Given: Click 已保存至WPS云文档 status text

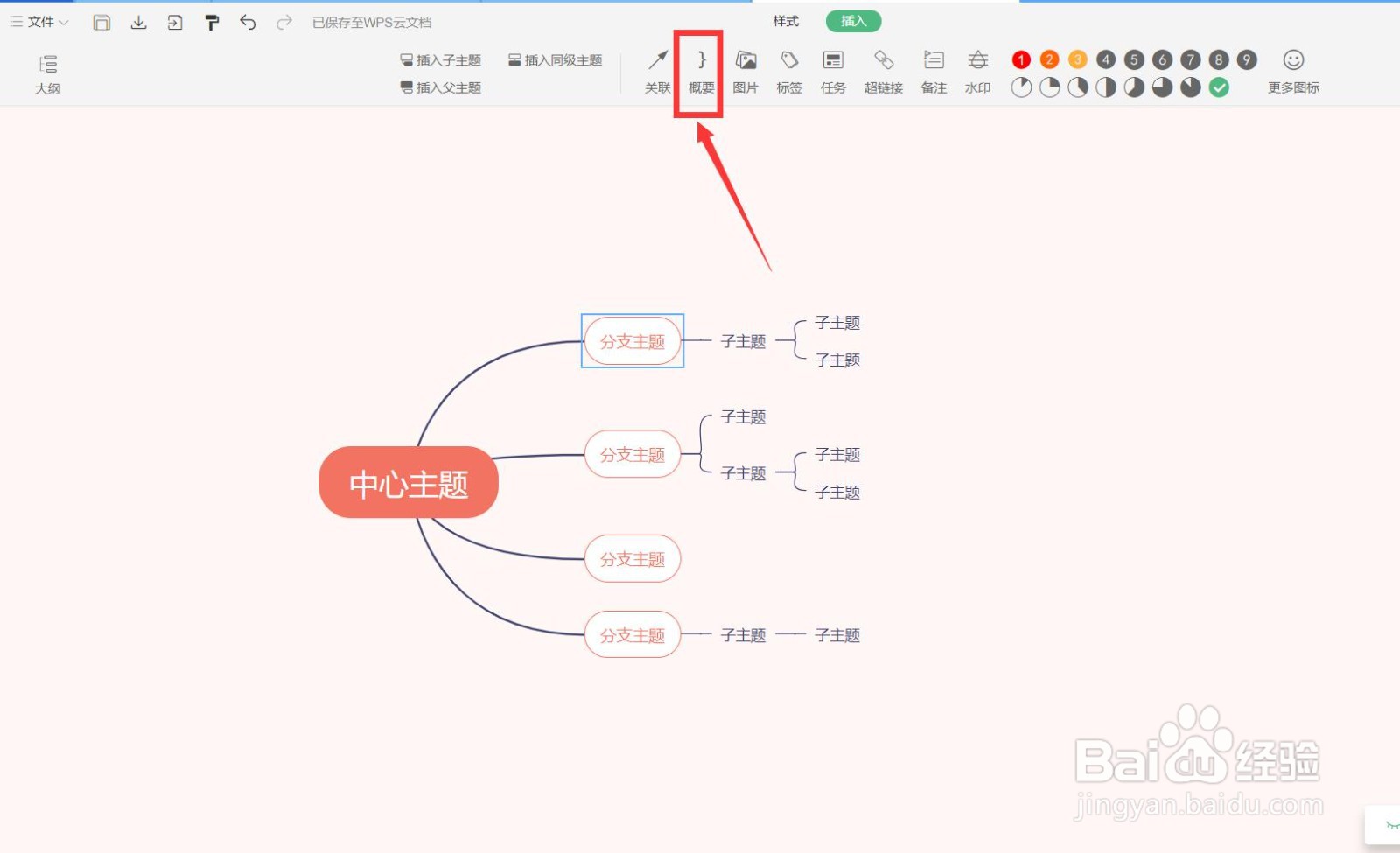Looking at the screenshot, I should pyautogui.click(x=372, y=23).
